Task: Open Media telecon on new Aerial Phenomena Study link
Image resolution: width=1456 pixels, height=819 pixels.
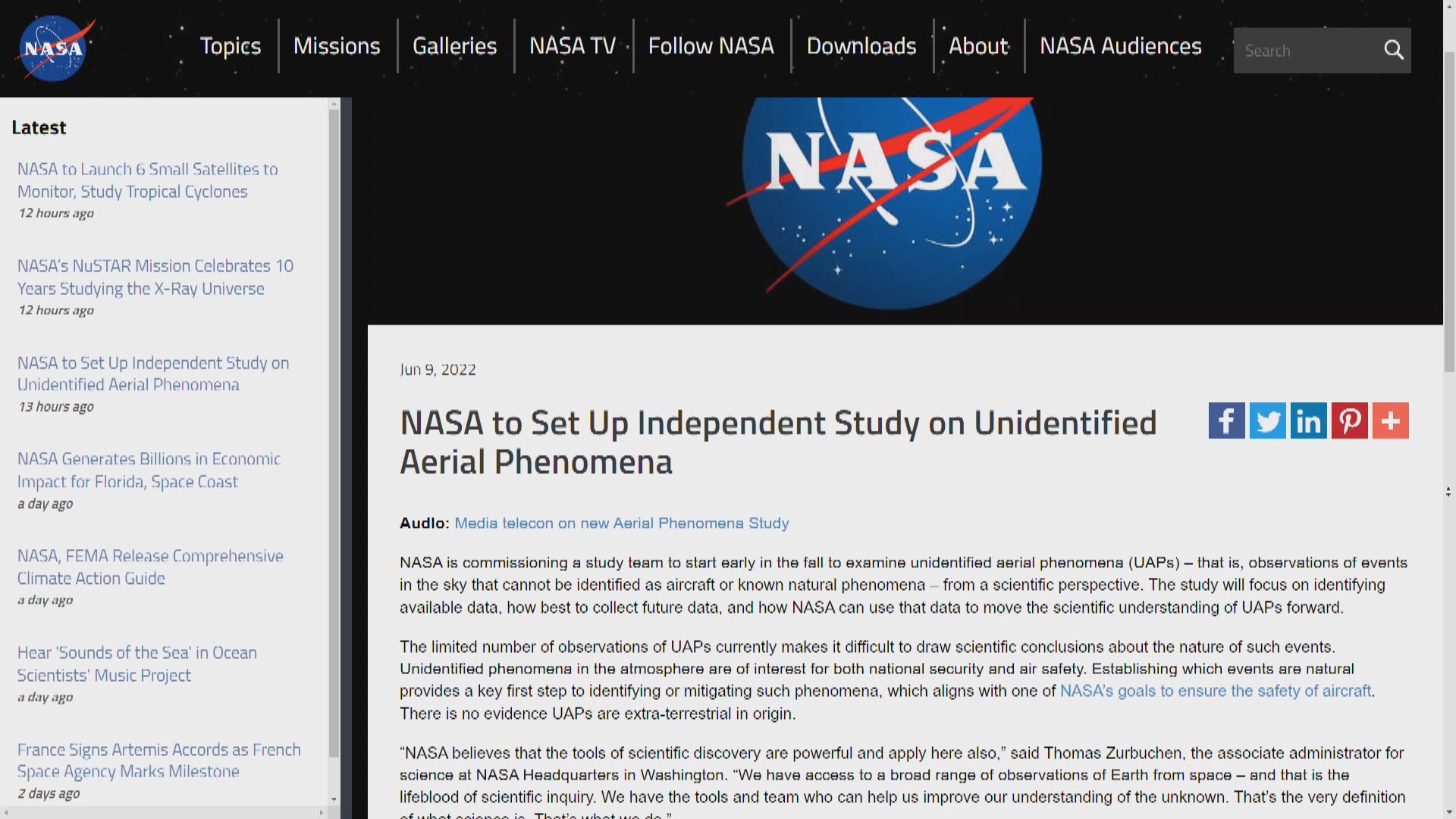Action: [621, 523]
